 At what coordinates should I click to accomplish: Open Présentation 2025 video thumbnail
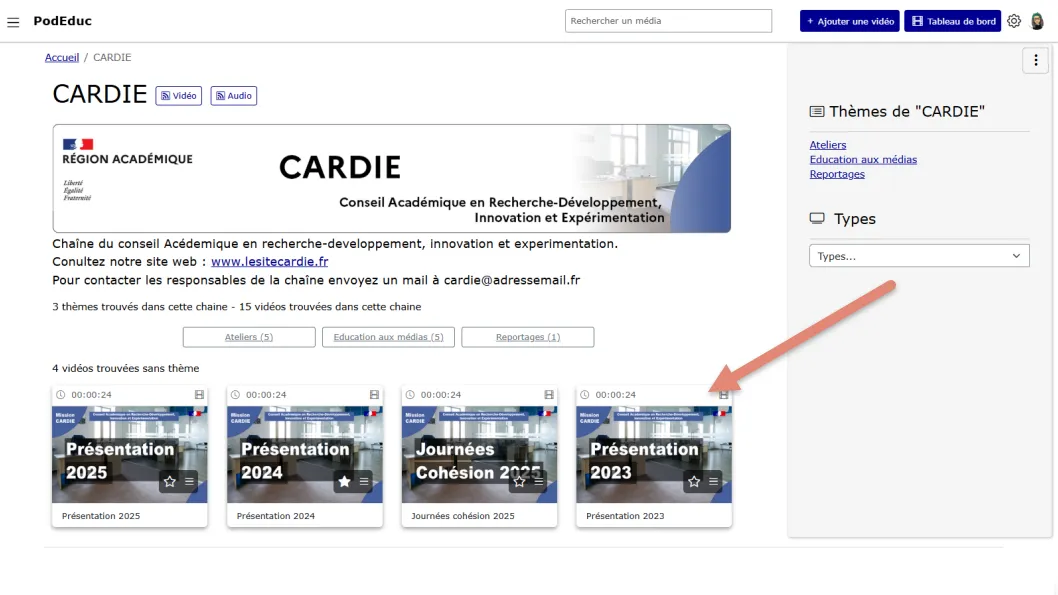(x=130, y=454)
